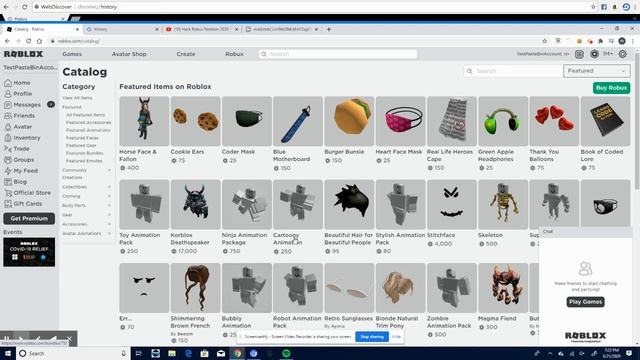The height and width of the screenshot is (360, 640).
Task: Open the Burger Bunsie item thumbnail
Action: tap(349, 121)
